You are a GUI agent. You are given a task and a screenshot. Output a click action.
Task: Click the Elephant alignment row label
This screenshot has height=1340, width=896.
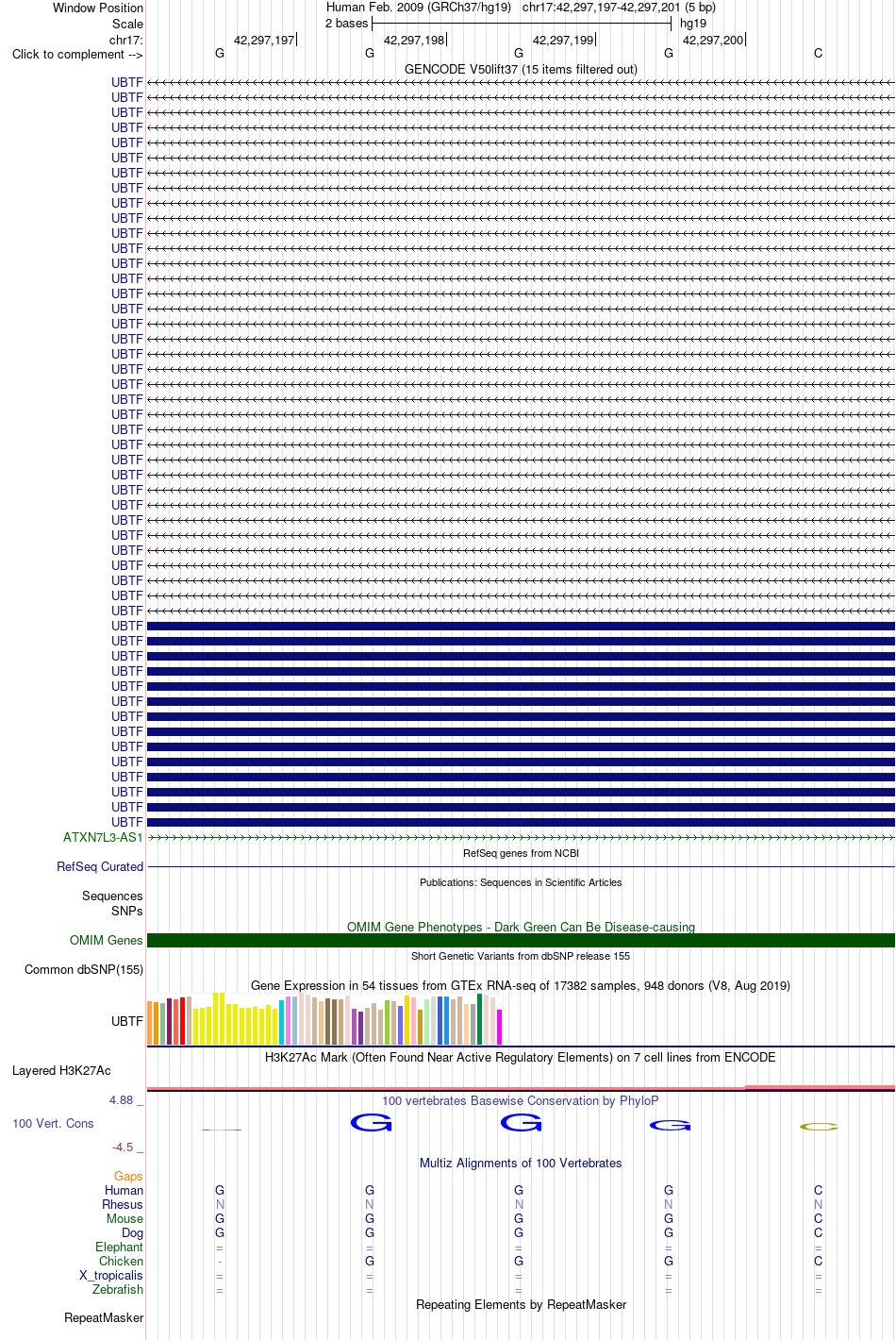point(120,1247)
